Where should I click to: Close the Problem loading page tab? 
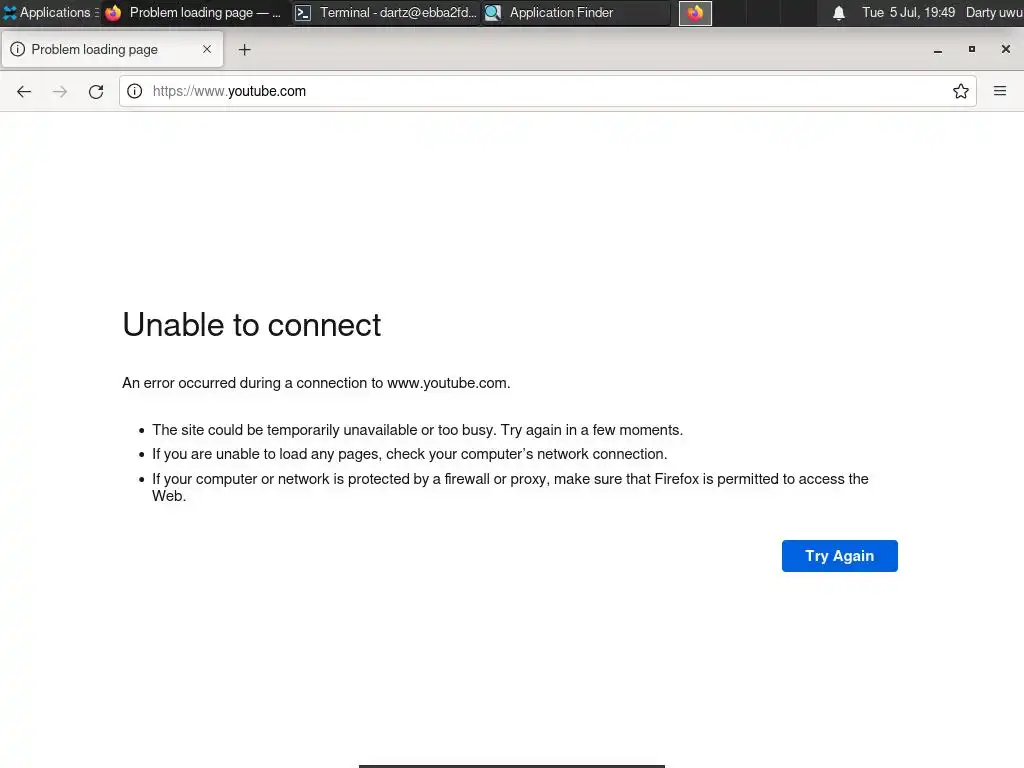click(x=207, y=49)
